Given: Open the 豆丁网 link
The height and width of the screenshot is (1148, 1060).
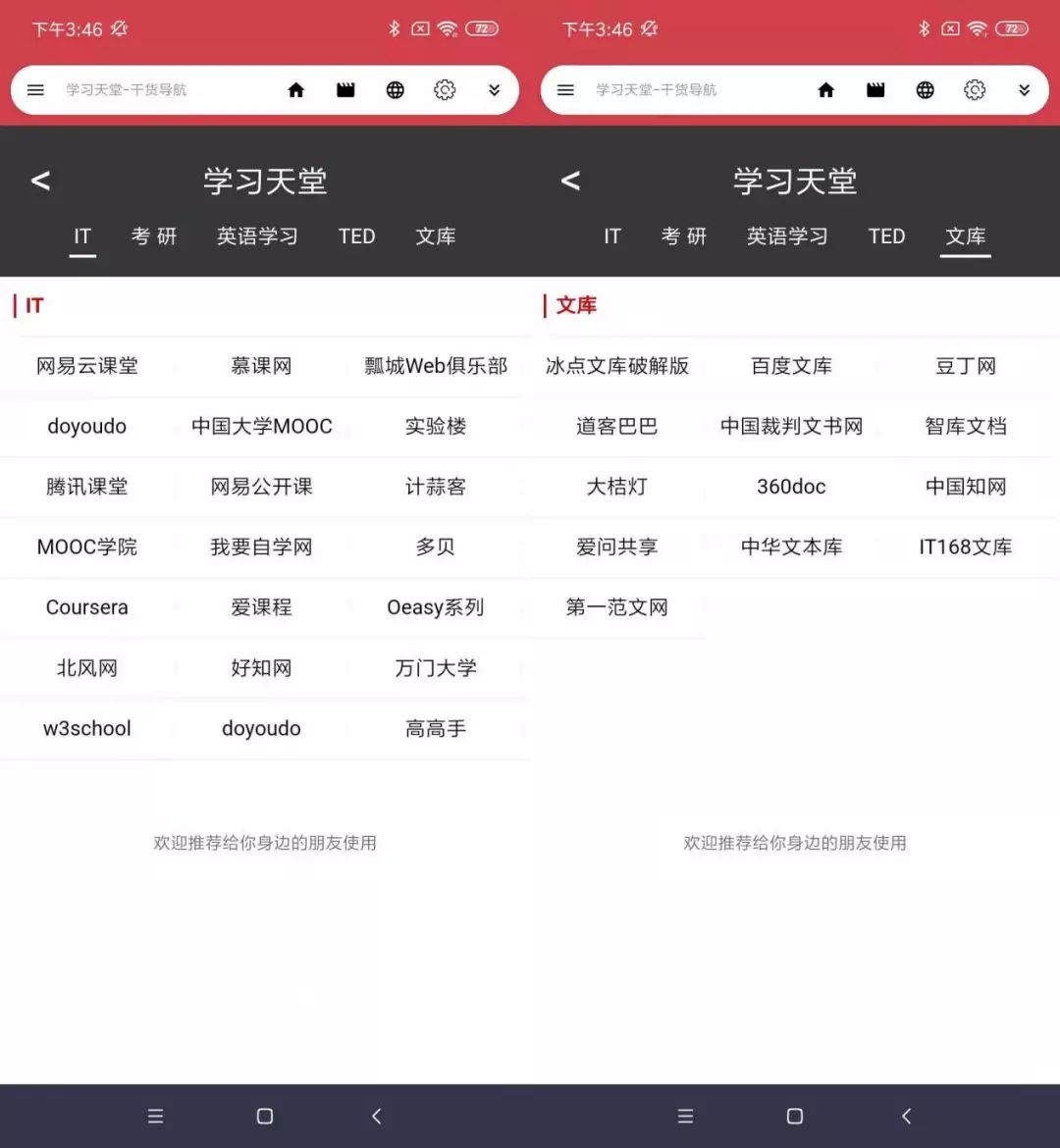Looking at the screenshot, I should pyautogui.click(x=966, y=366).
